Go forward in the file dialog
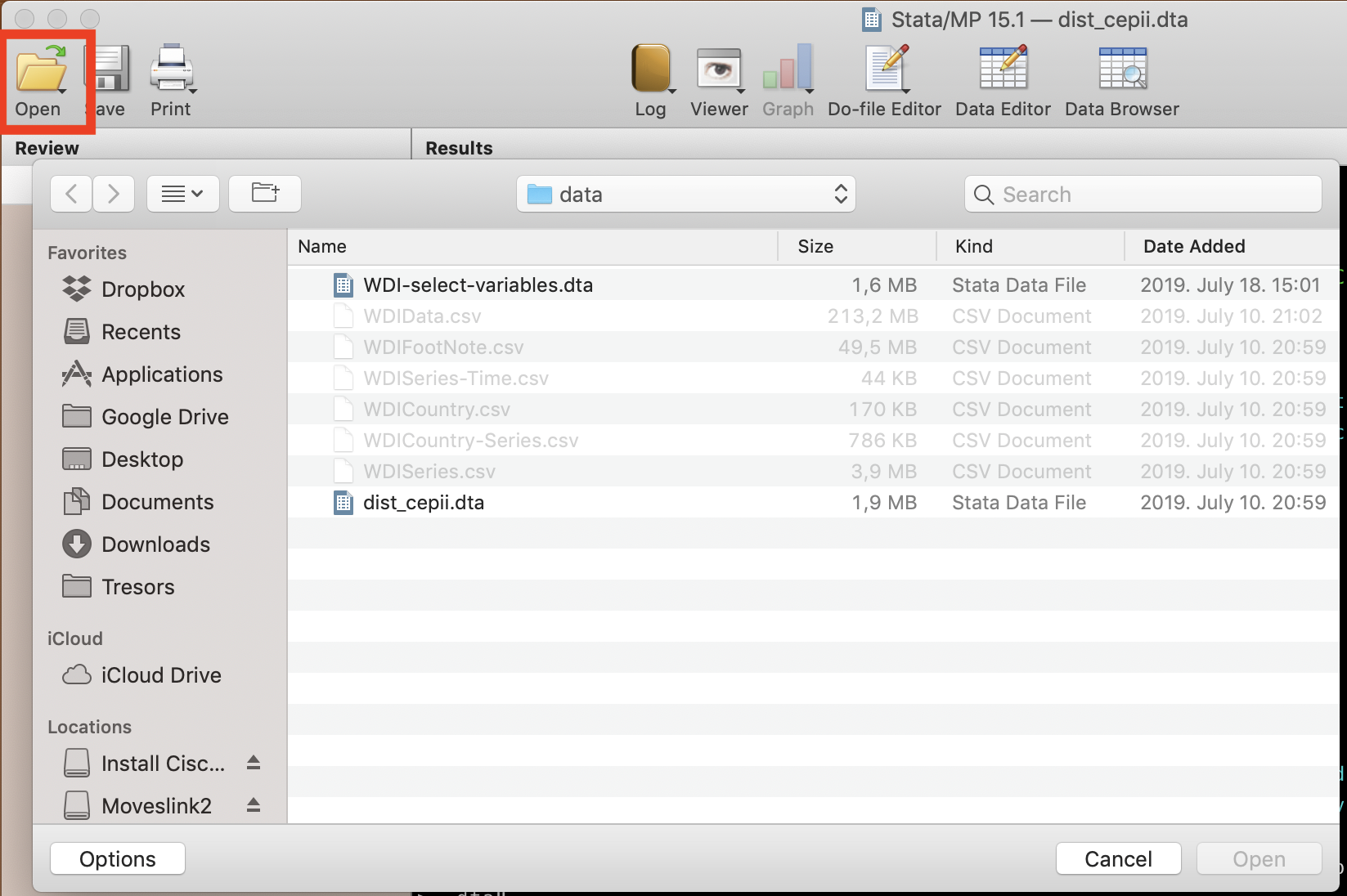This screenshot has height=896, width=1347. (x=114, y=194)
